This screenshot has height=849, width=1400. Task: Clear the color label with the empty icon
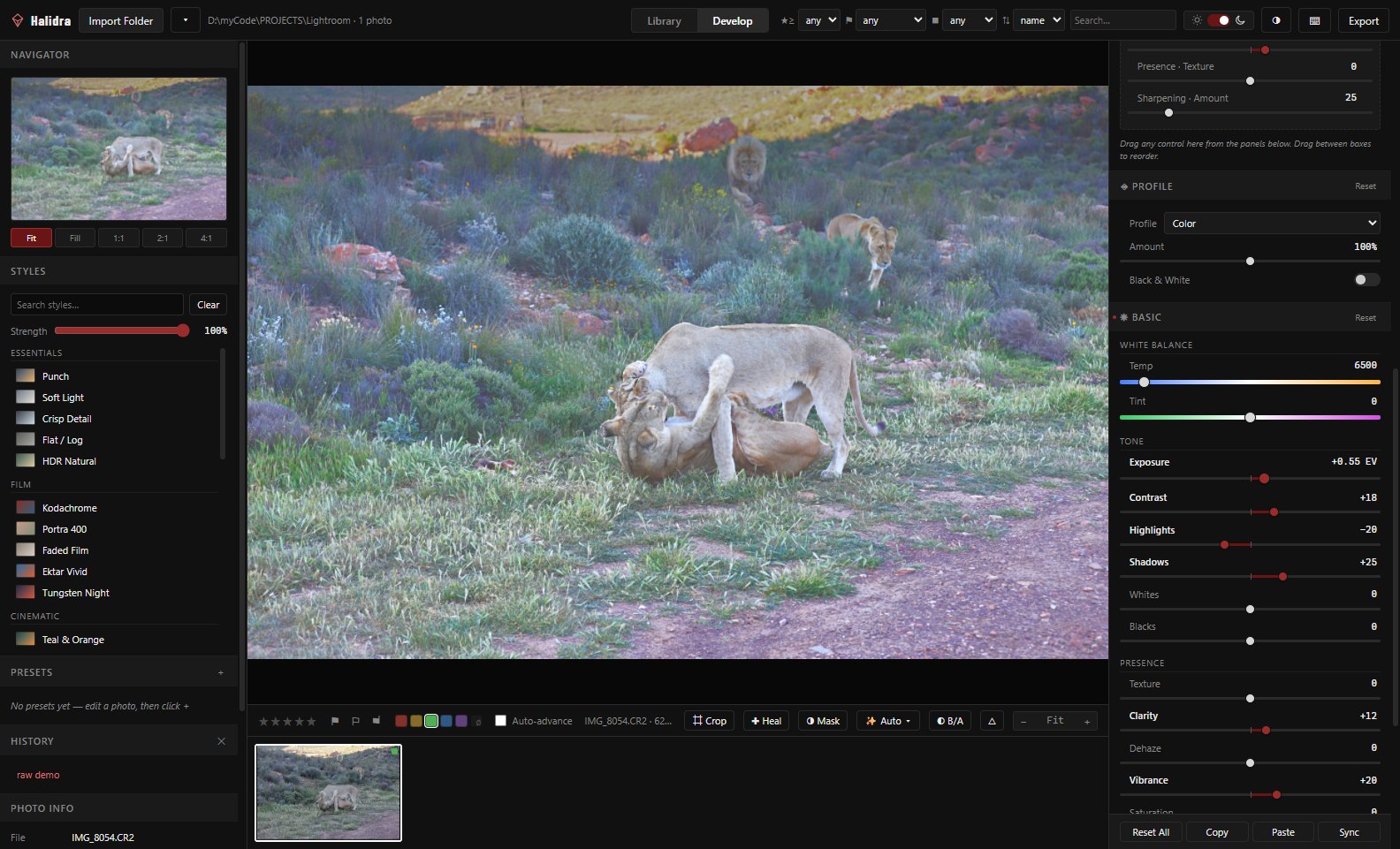[477, 721]
